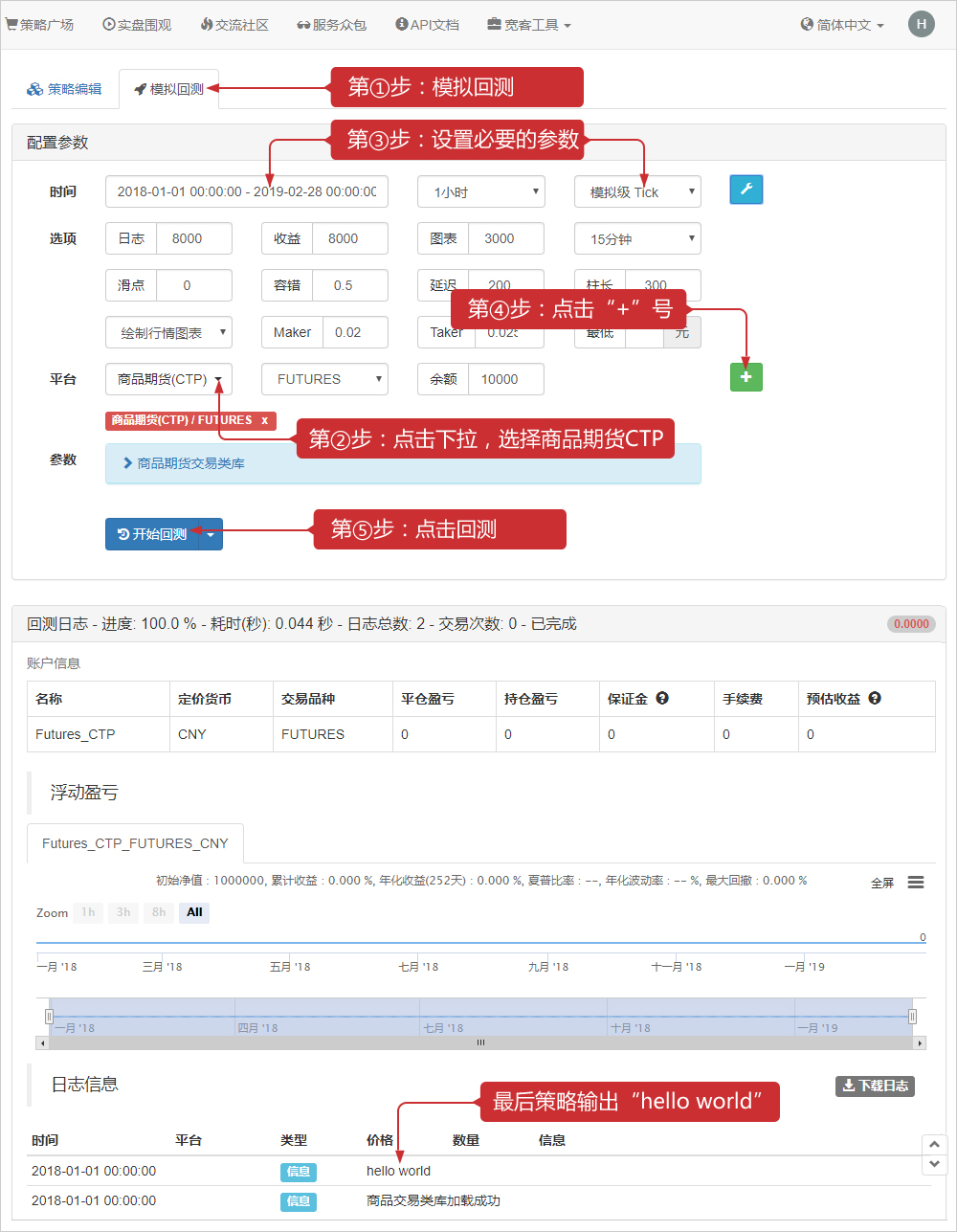The width and height of the screenshot is (957, 1232).
Task: Select the All zoom range button
Action: coord(194,912)
